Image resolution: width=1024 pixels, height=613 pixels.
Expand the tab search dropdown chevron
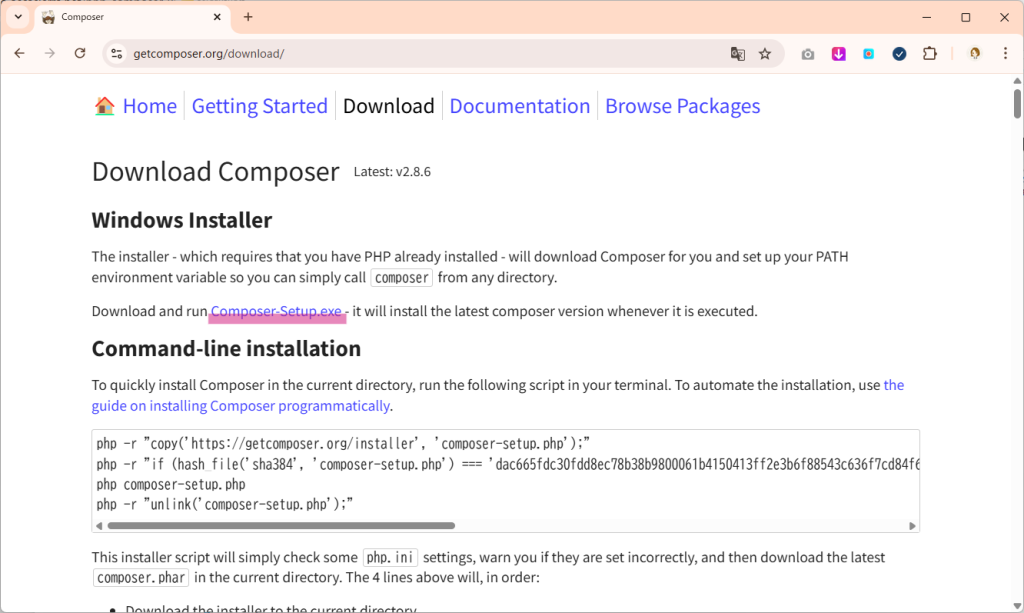pos(18,17)
